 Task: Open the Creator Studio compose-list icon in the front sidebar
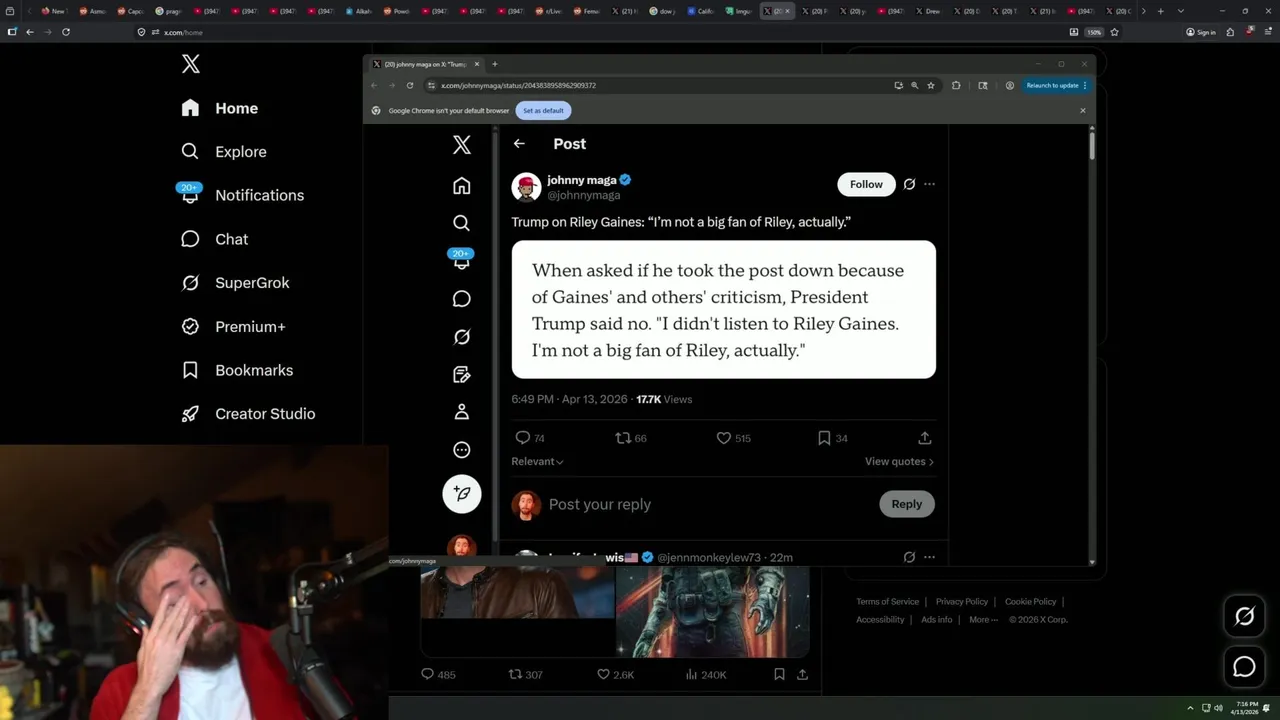click(x=461, y=375)
